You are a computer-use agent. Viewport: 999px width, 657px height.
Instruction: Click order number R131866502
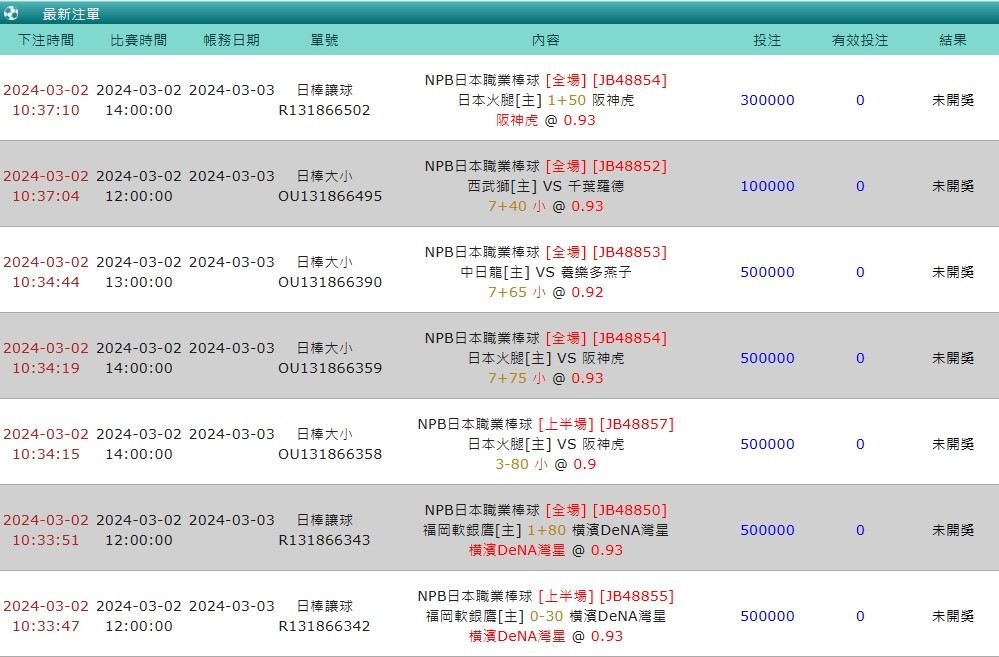tap(324, 110)
